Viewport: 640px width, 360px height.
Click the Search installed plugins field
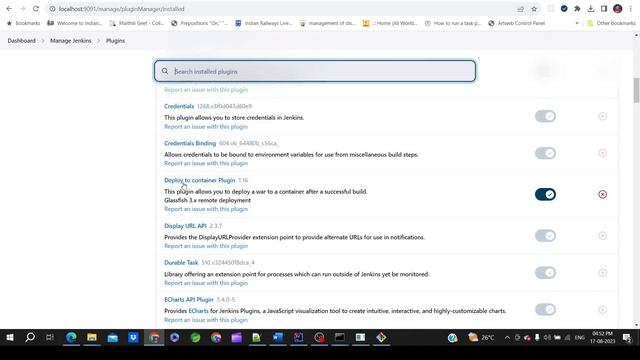(315, 71)
